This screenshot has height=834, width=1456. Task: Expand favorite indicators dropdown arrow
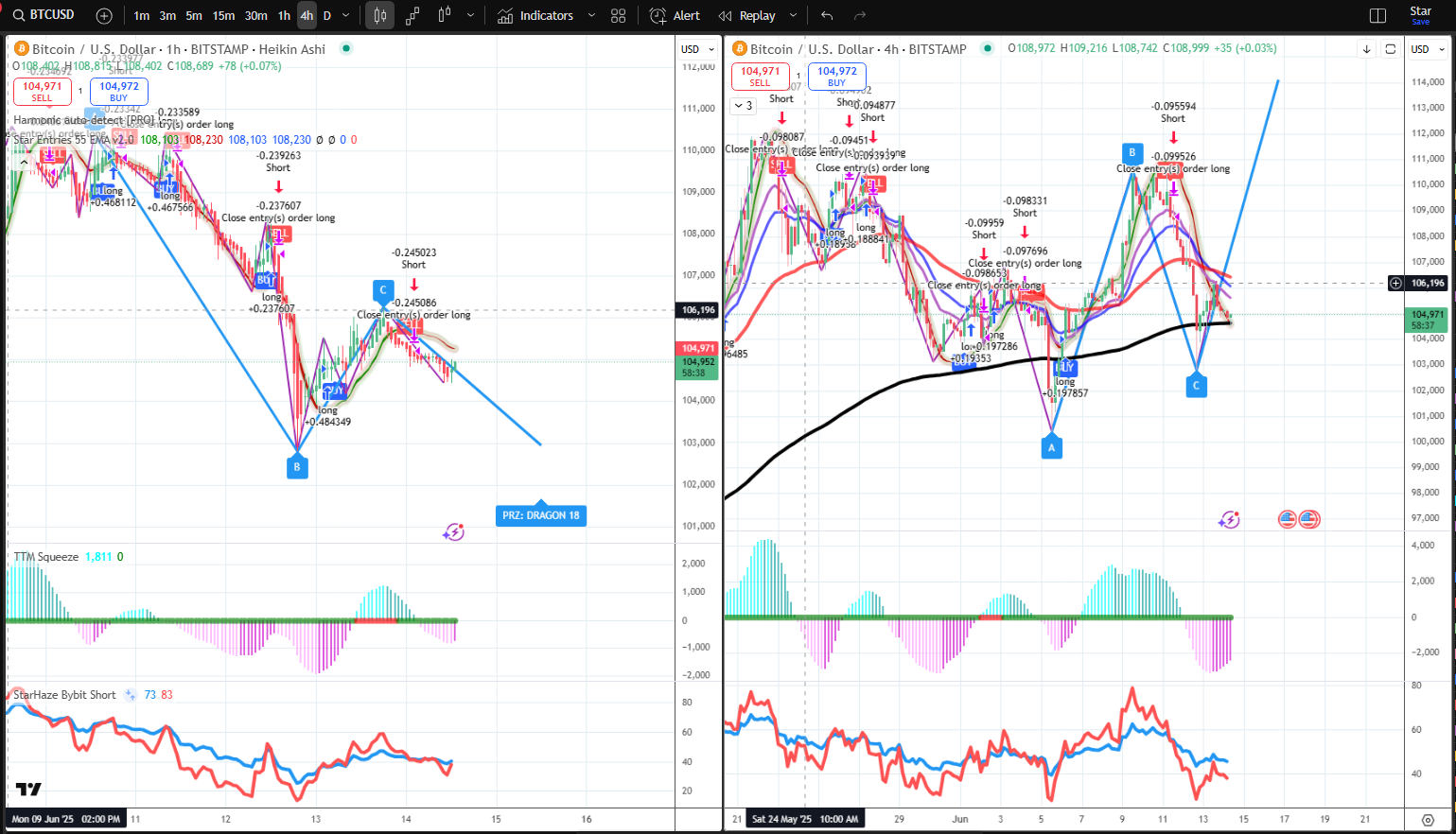(x=591, y=16)
